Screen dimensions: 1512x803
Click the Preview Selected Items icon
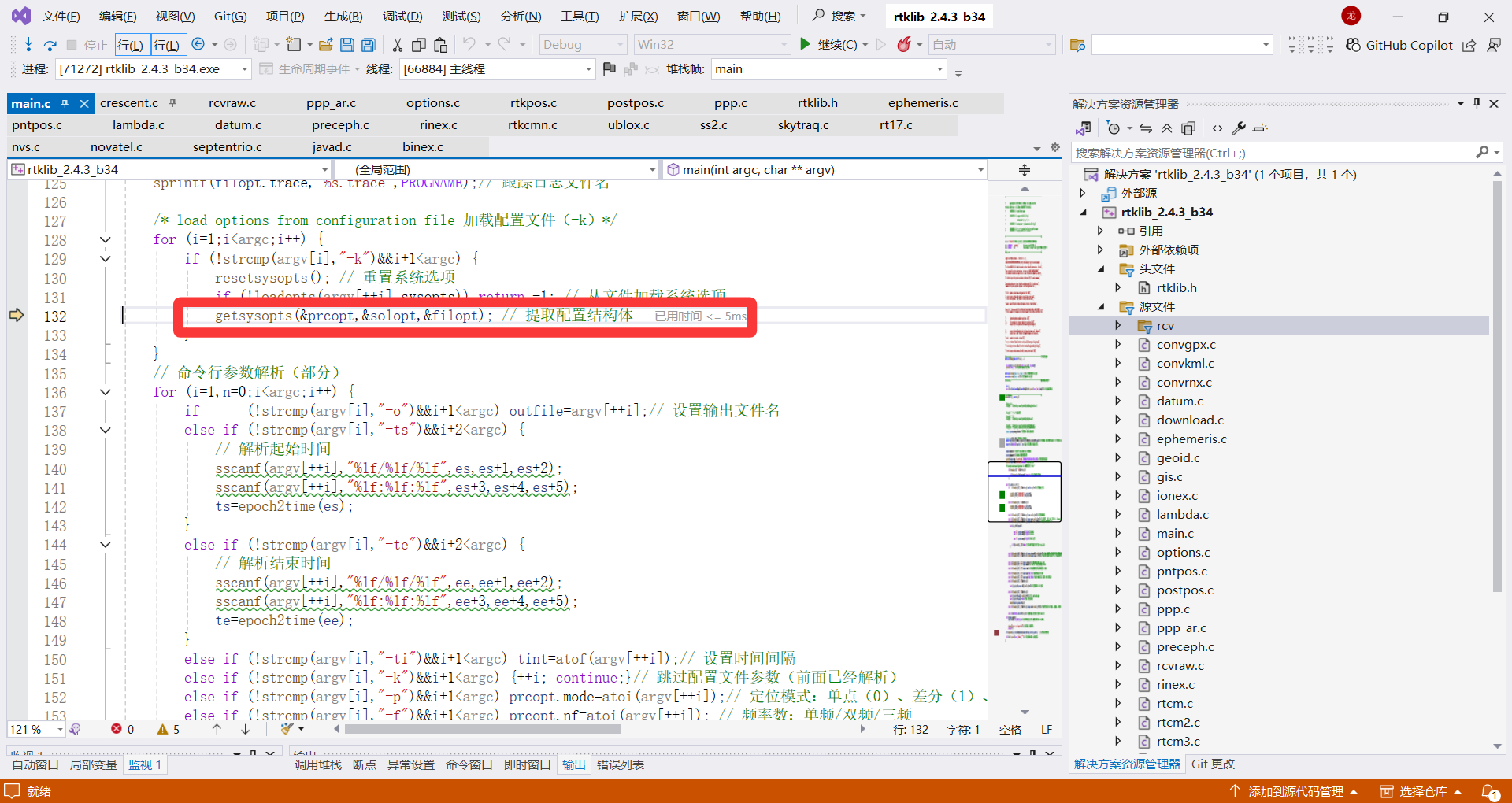tap(1259, 128)
